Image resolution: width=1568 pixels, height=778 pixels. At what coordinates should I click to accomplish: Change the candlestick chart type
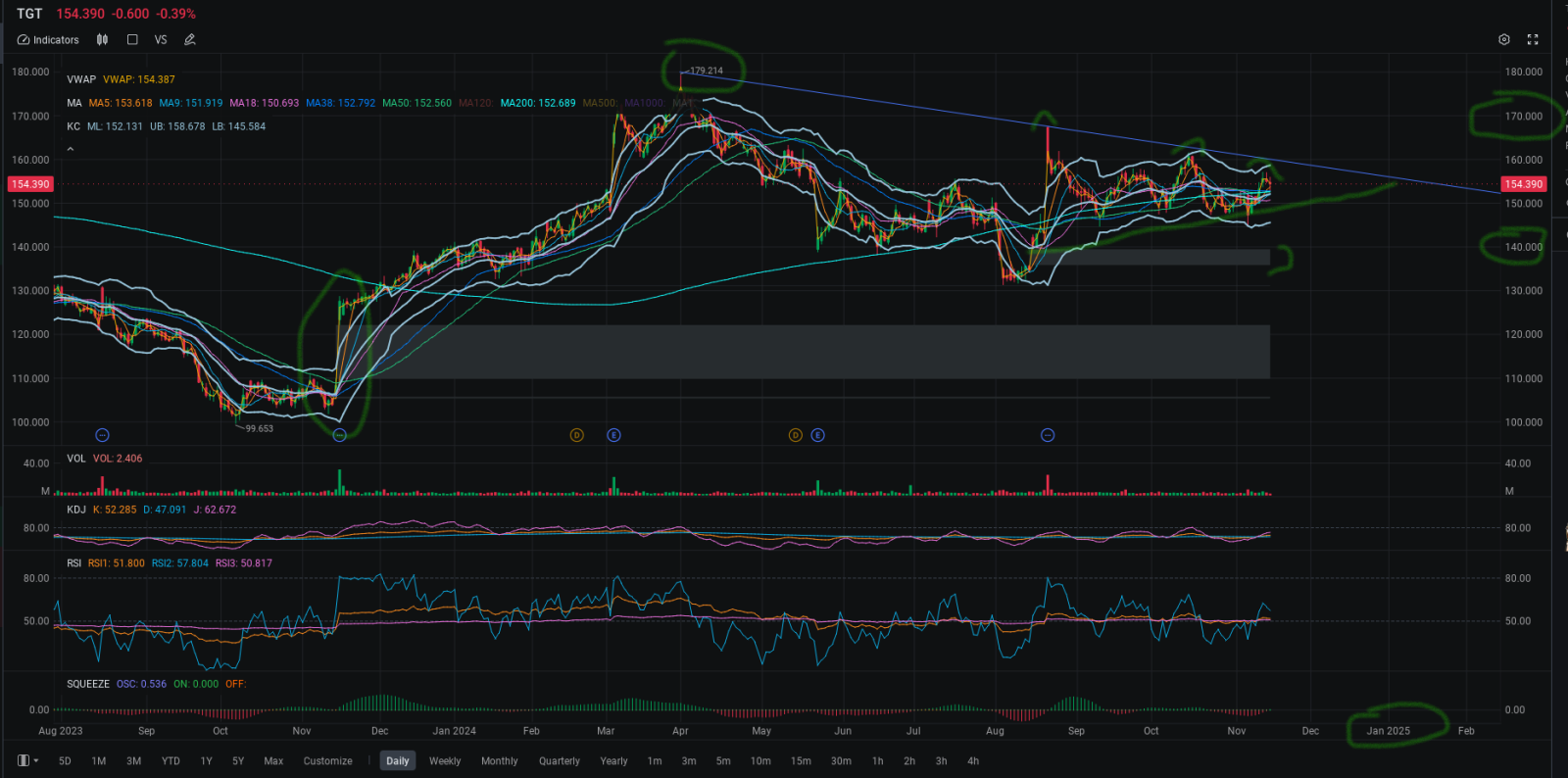(x=102, y=40)
